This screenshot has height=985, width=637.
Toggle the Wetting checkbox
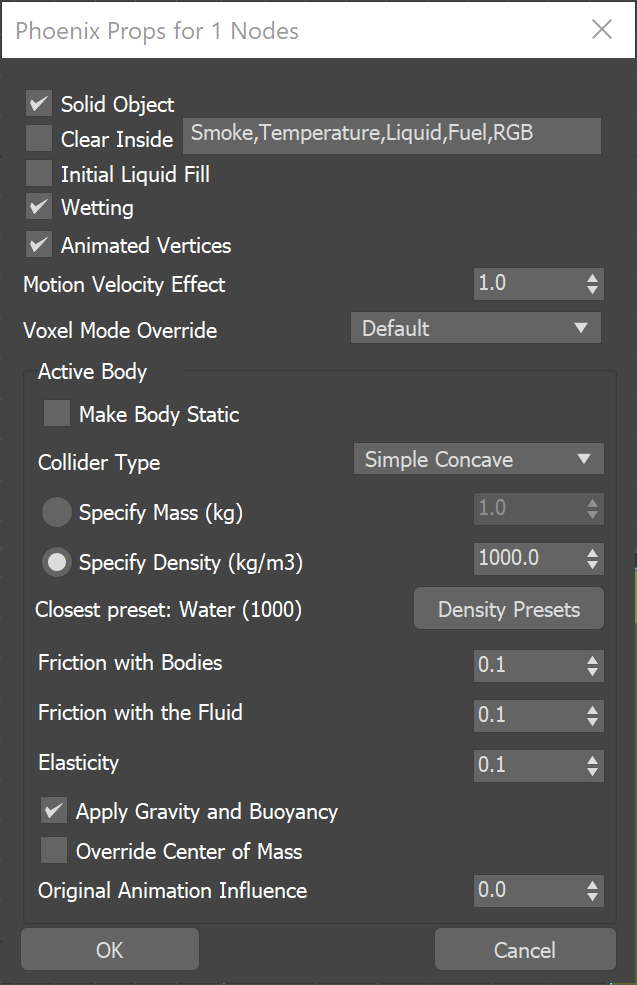click(x=38, y=207)
